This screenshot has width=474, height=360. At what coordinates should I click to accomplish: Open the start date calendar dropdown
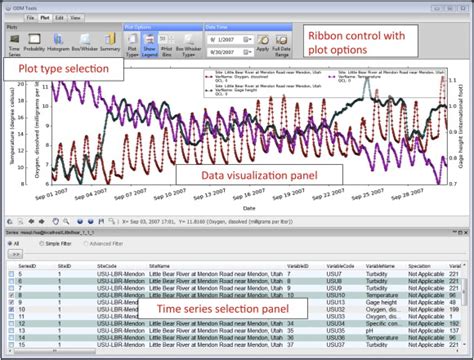point(248,39)
